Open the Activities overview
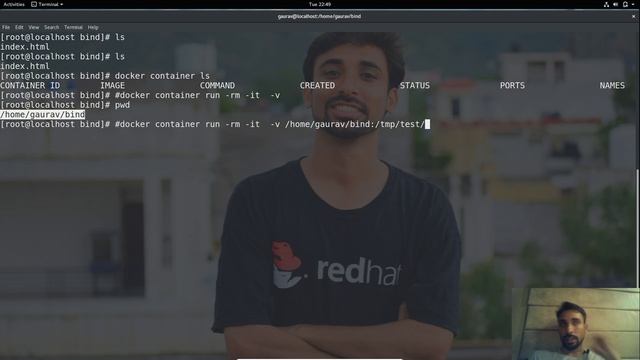 pyautogui.click(x=14, y=4)
